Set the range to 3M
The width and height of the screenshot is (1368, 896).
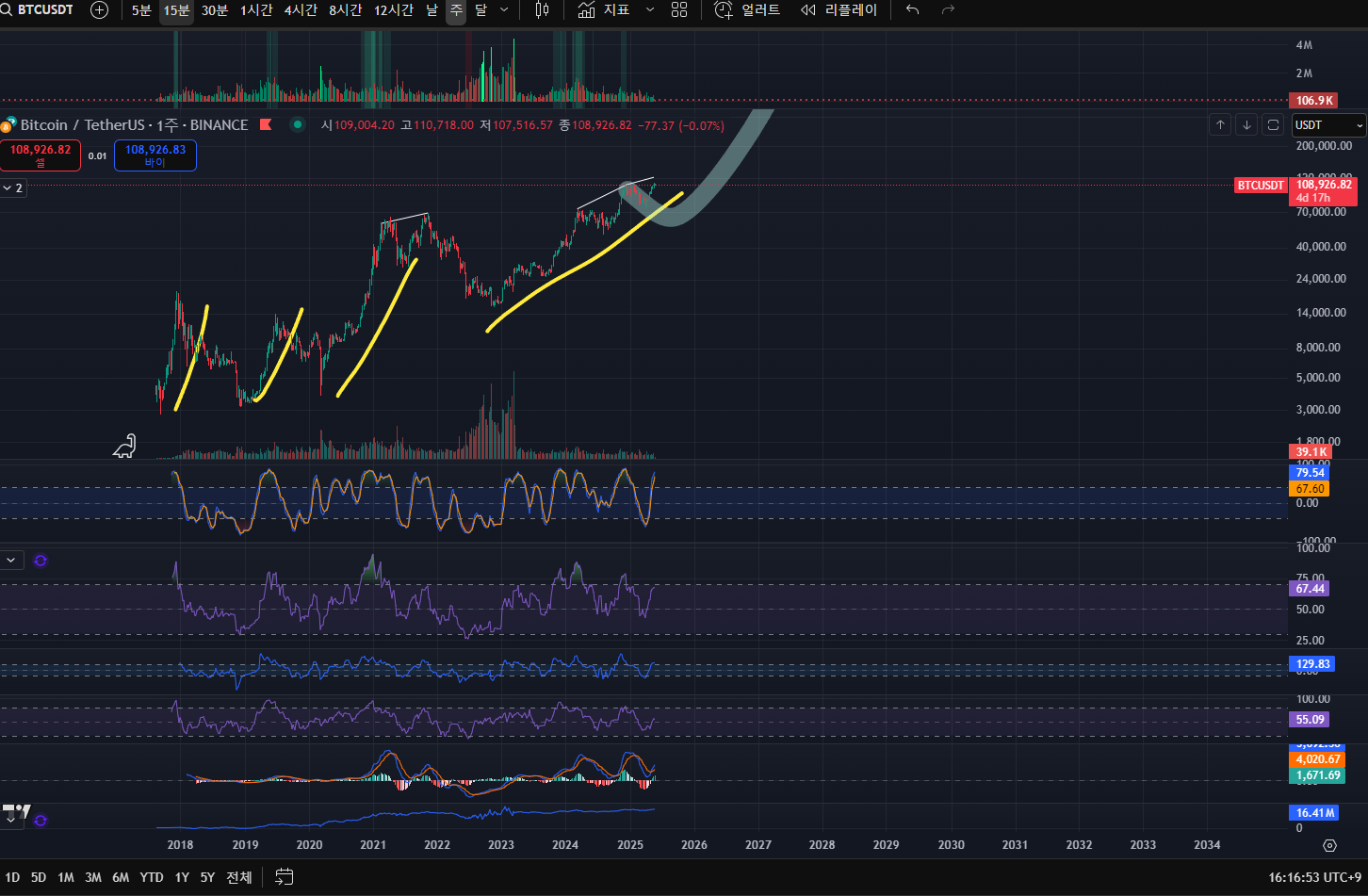93,877
